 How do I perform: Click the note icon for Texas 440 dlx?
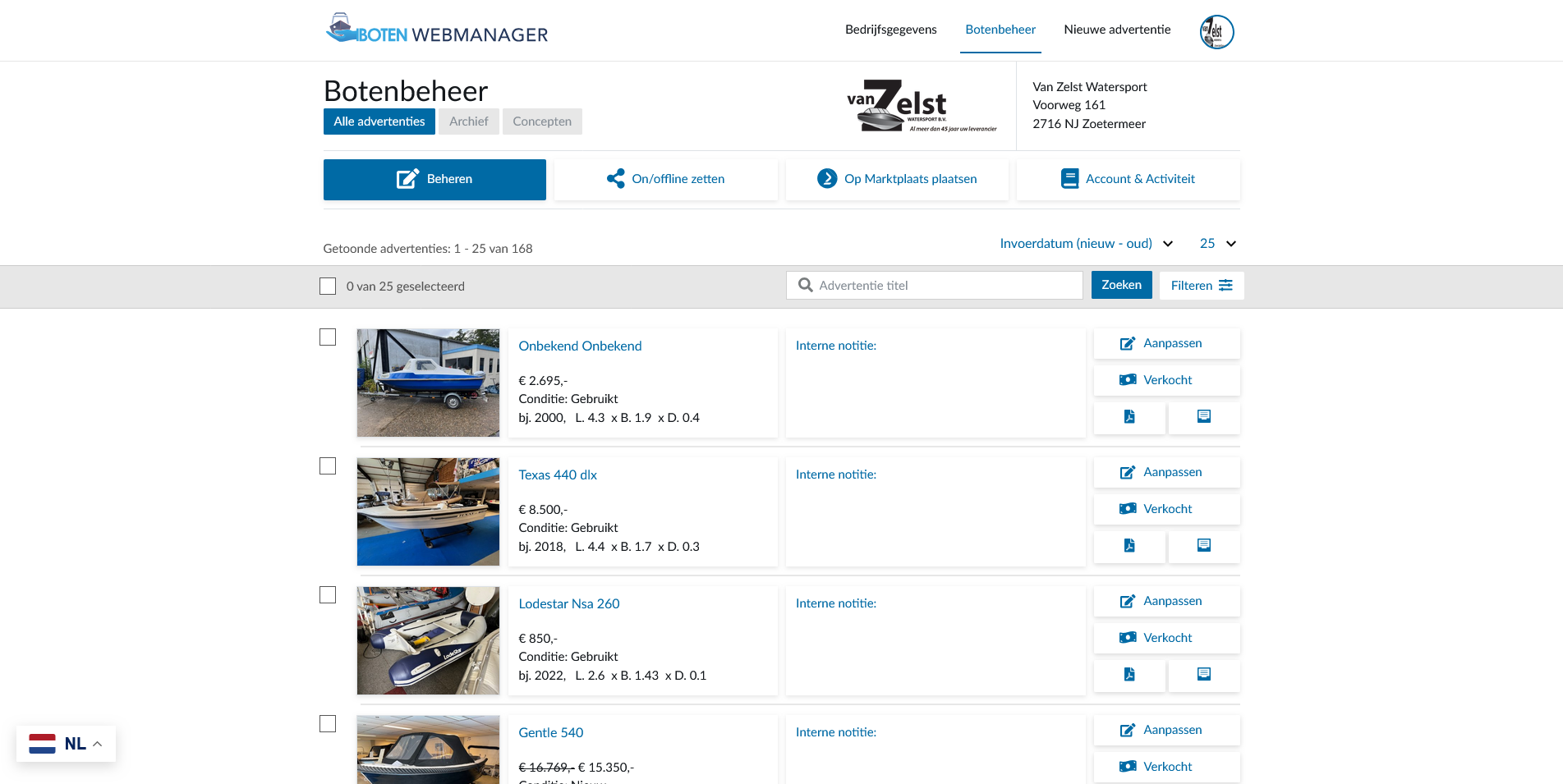click(x=1203, y=546)
